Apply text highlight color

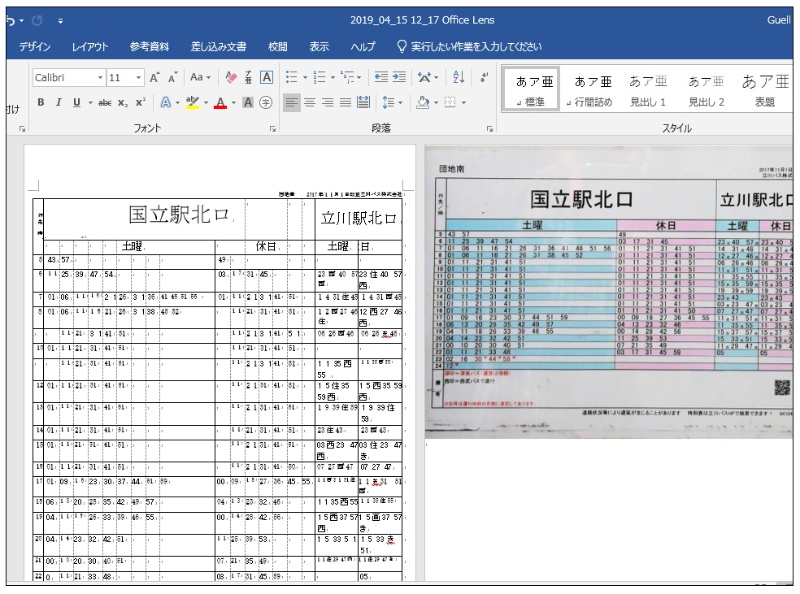(x=191, y=102)
